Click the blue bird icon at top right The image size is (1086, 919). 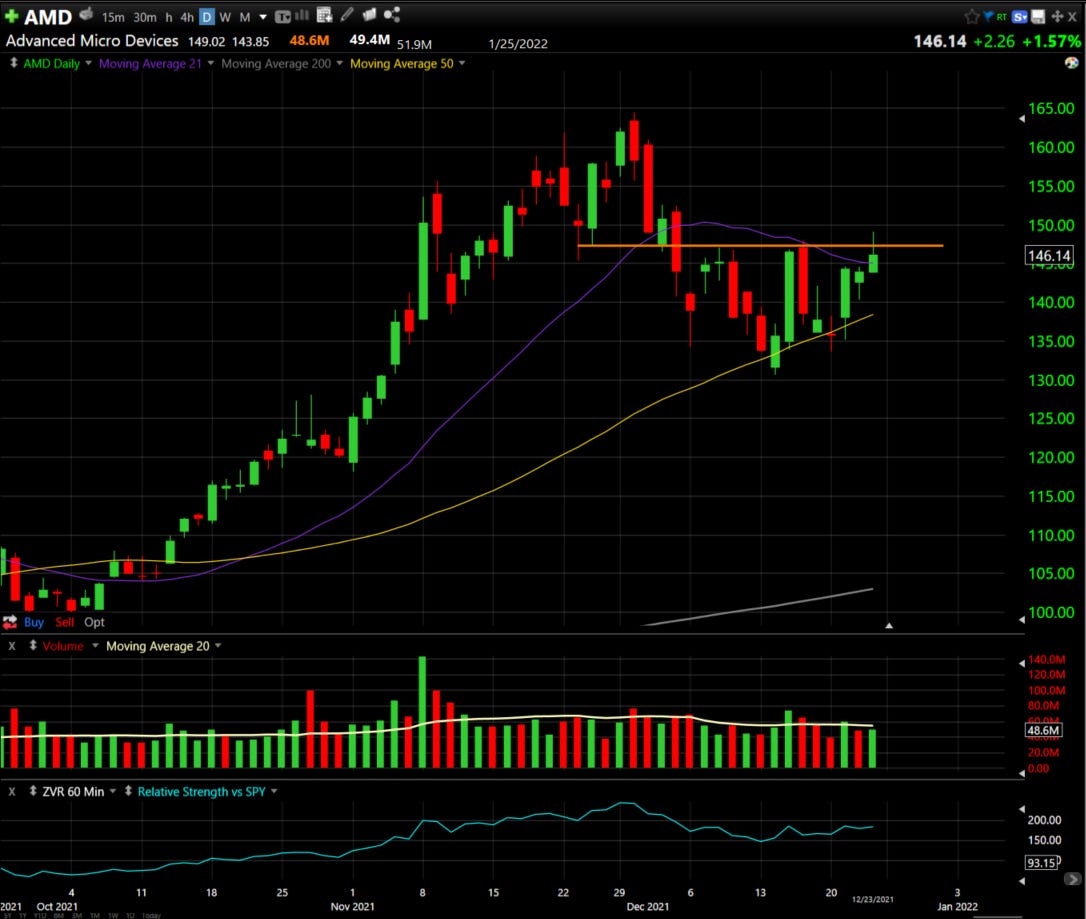click(988, 16)
